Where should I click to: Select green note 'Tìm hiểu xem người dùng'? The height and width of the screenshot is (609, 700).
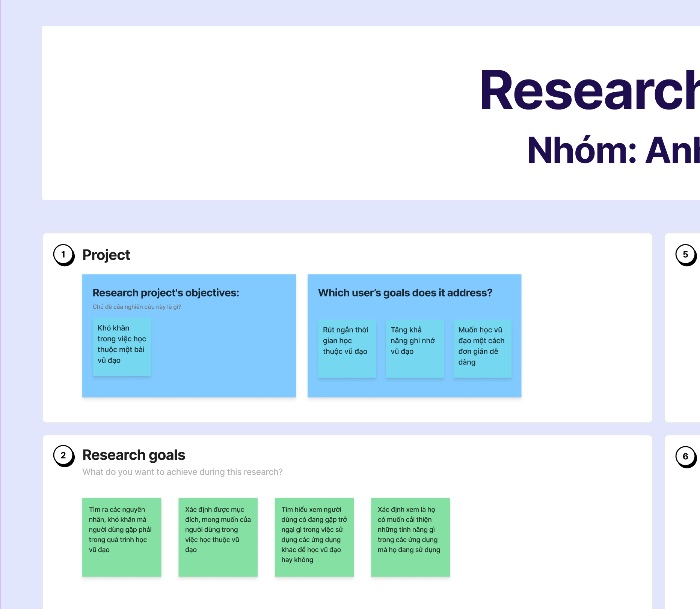pos(314,537)
